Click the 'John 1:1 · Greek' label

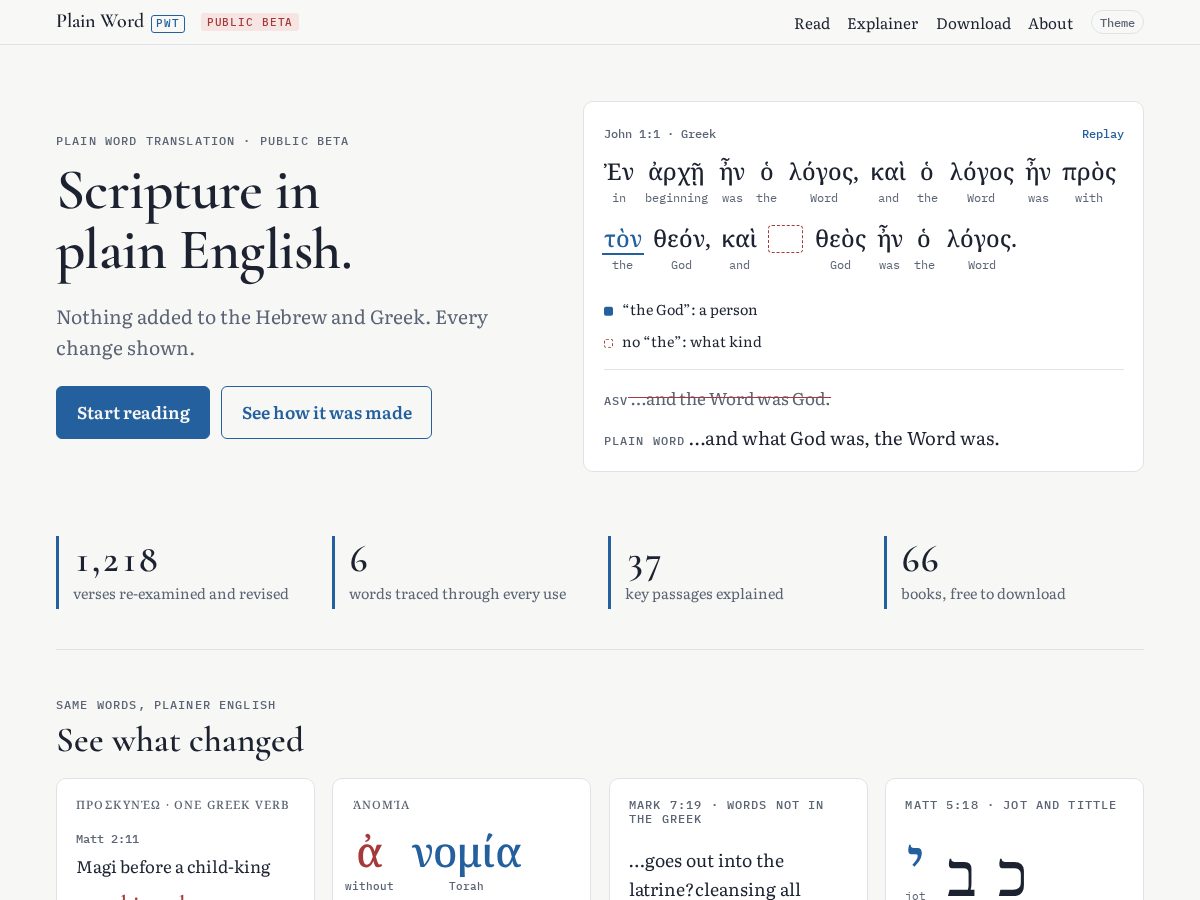pos(660,134)
